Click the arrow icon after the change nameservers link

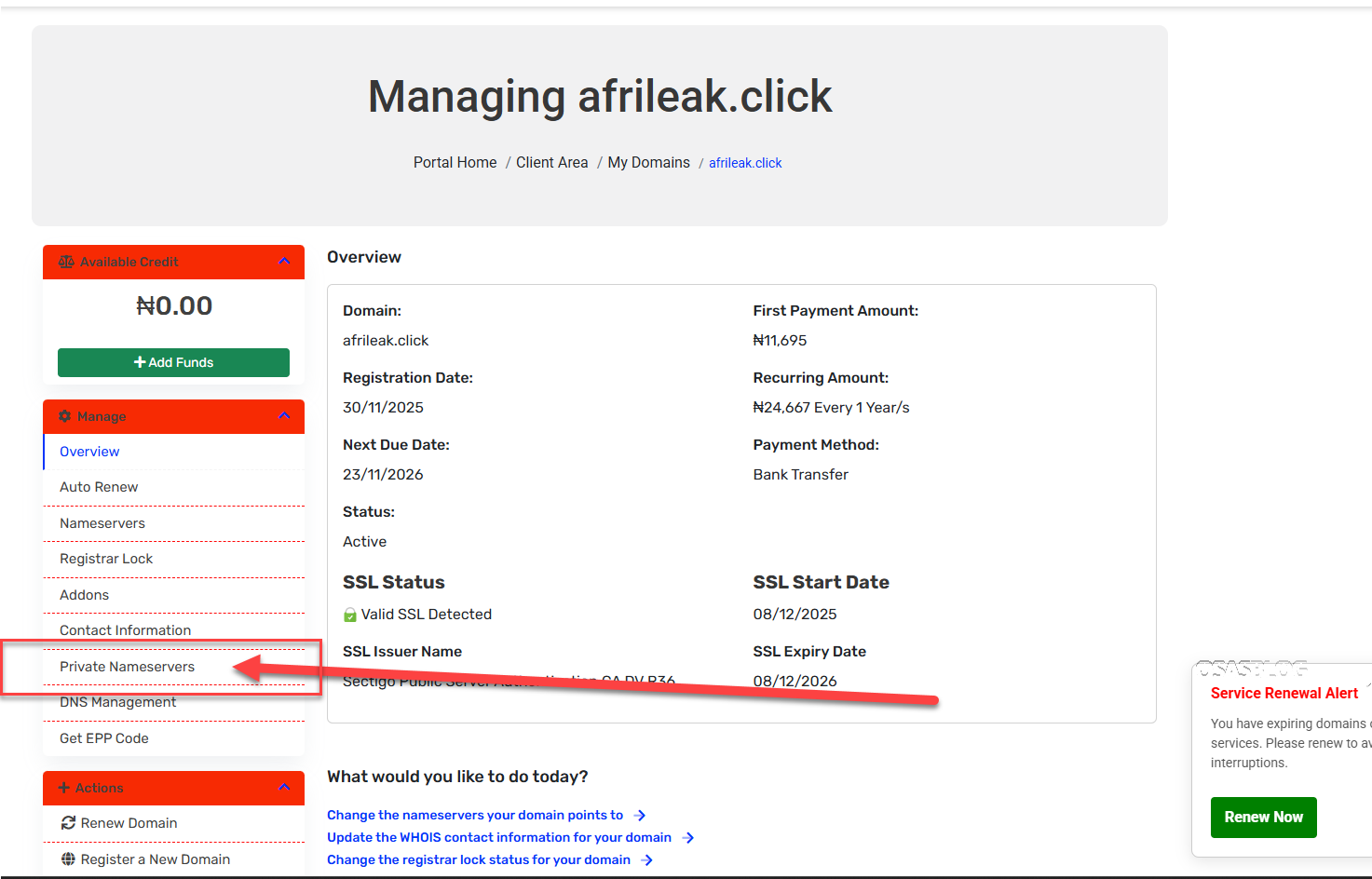pos(640,816)
